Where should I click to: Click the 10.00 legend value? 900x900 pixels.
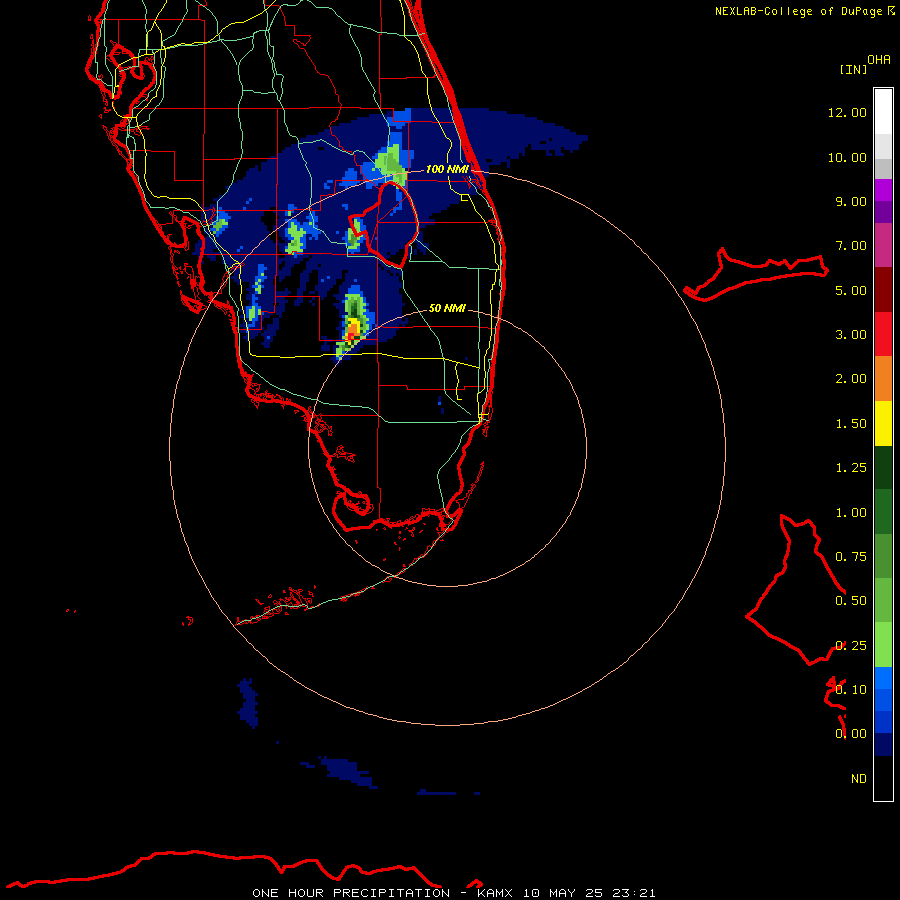point(847,157)
